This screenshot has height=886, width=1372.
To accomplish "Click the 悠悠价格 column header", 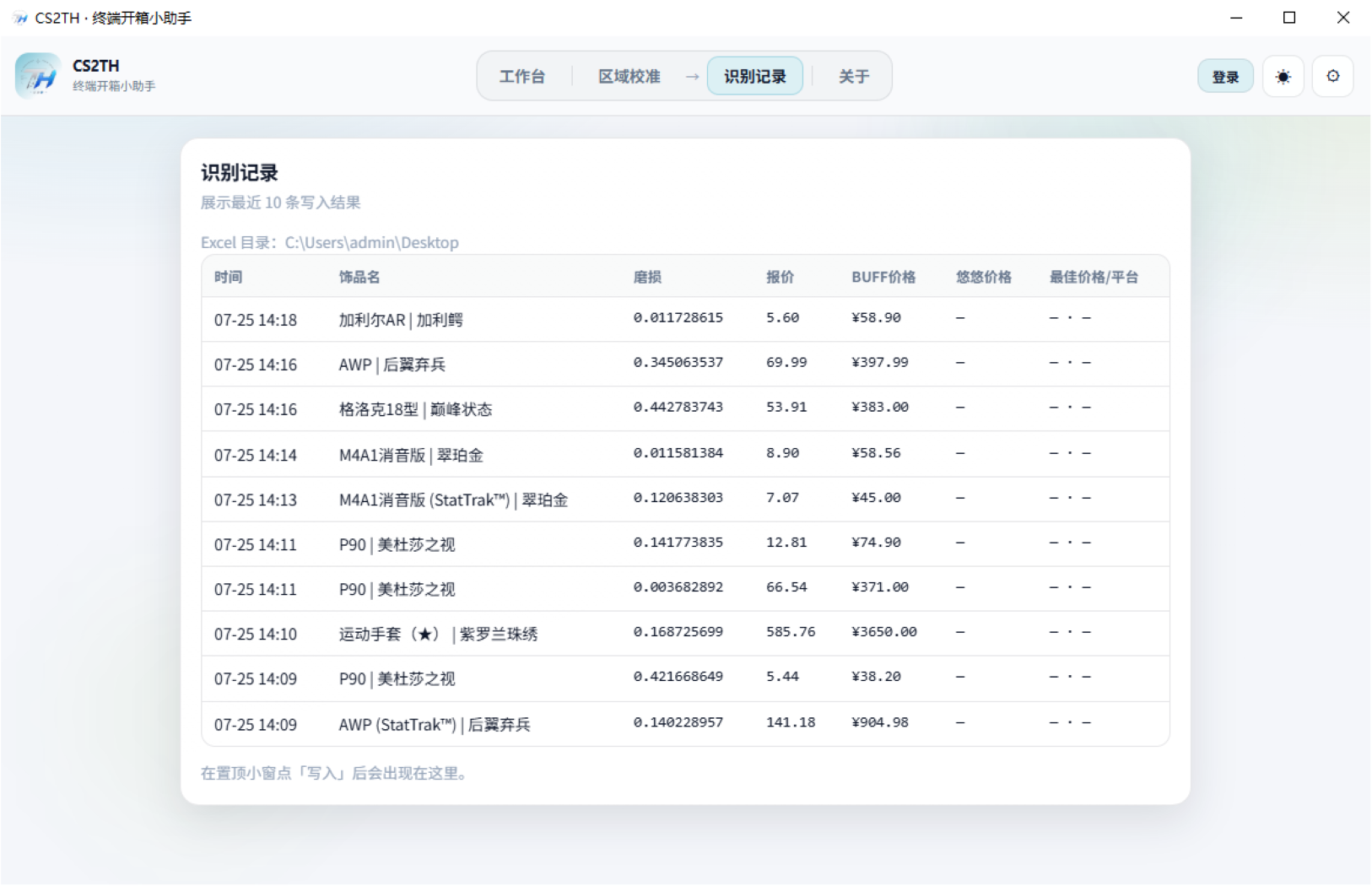I will 983,277.
